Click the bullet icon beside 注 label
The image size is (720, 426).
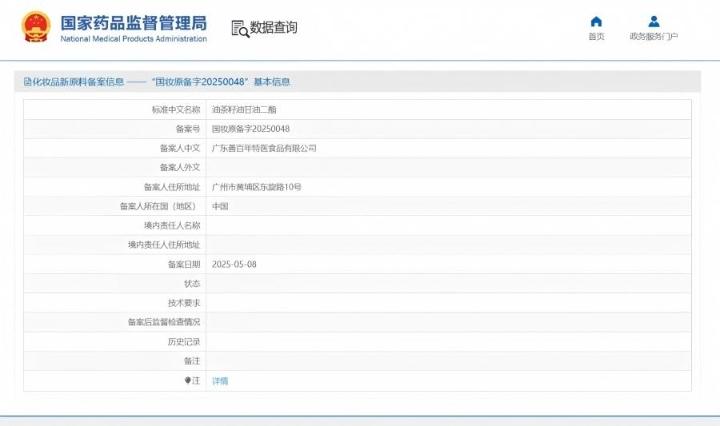pos(186,381)
